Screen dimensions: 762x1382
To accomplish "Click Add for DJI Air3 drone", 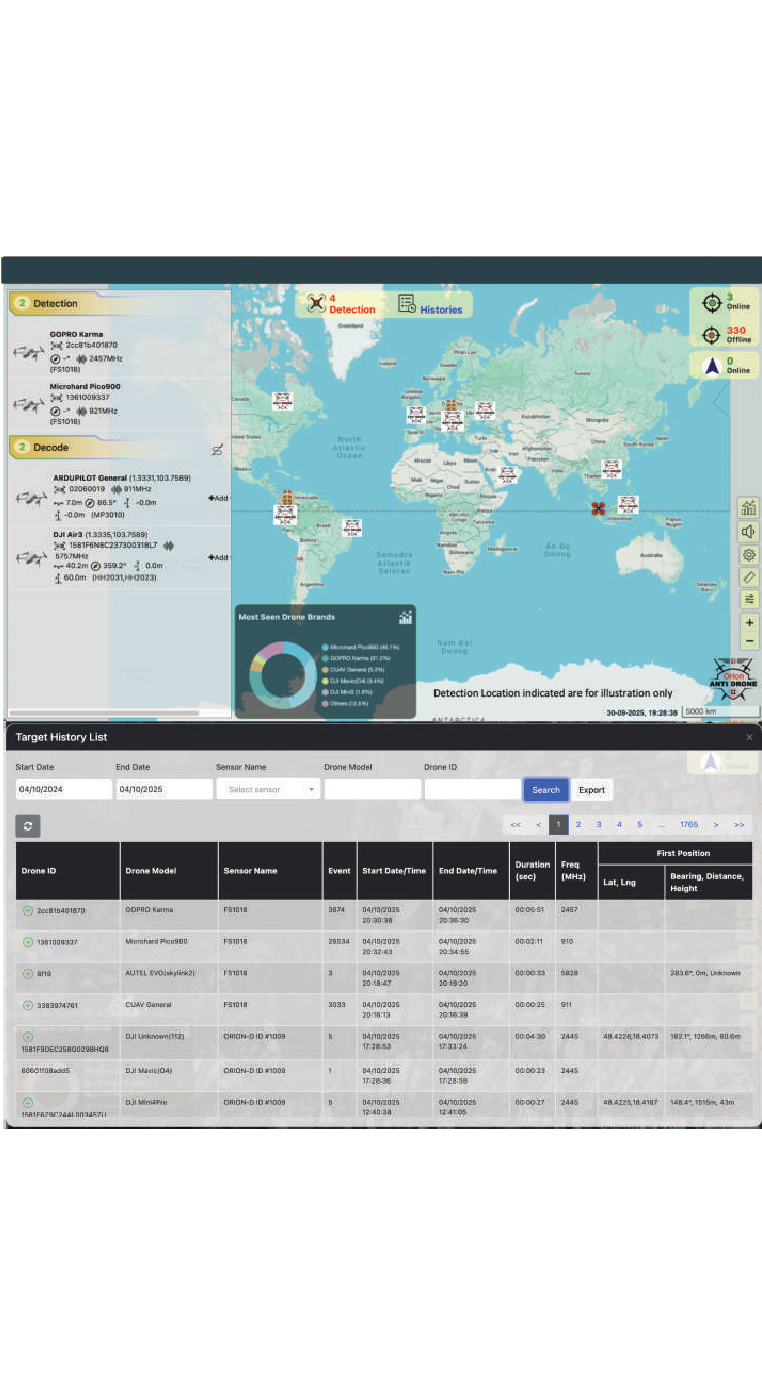I will 218,557.
